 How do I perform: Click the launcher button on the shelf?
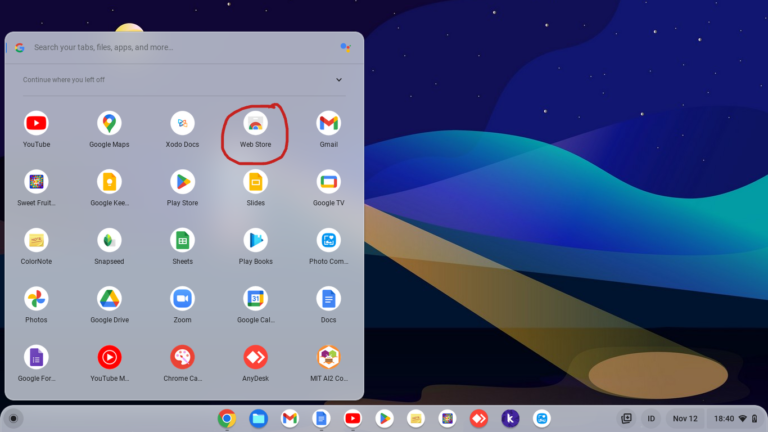point(13,418)
